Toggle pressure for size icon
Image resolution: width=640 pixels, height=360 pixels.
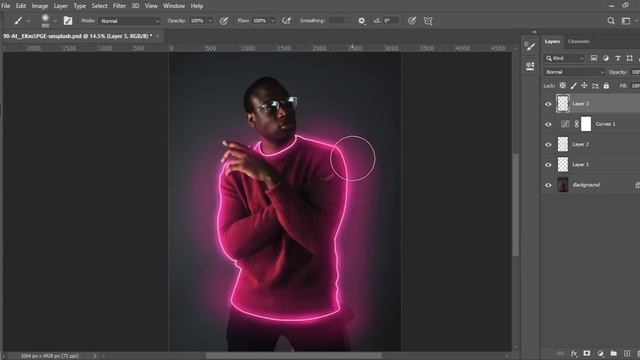412,21
